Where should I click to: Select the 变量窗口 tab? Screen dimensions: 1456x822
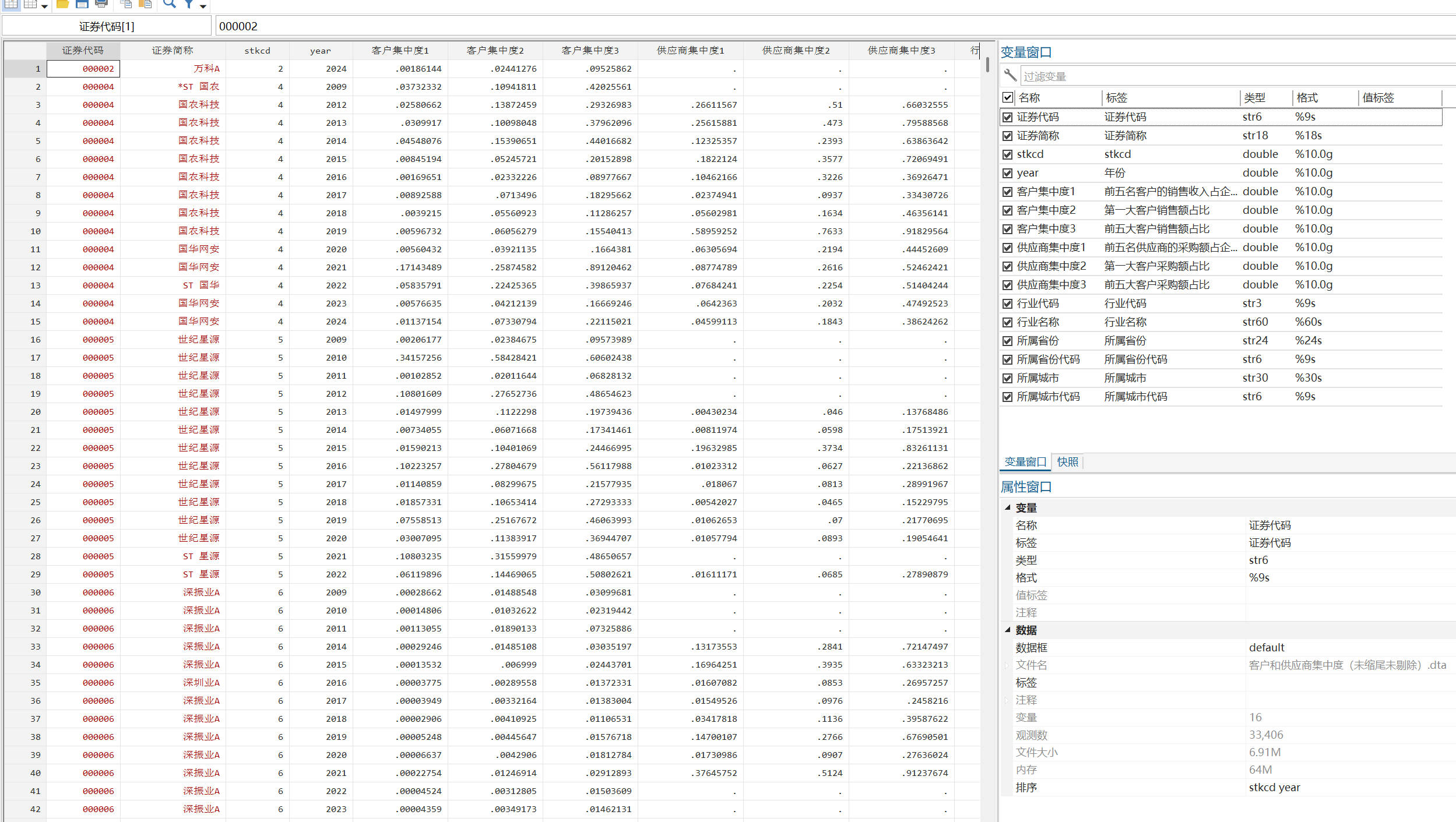pyautogui.click(x=1025, y=462)
